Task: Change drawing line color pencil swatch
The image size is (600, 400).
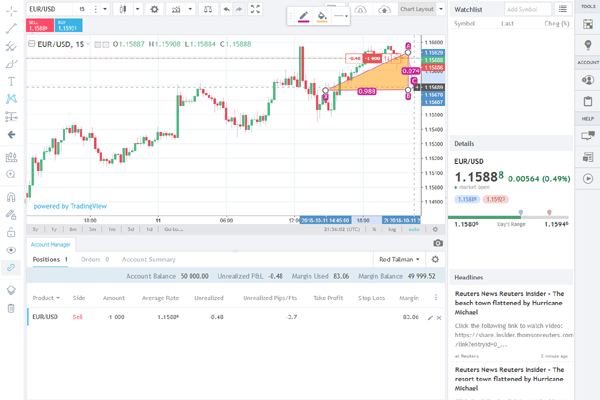Action: [x=303, y=16]
